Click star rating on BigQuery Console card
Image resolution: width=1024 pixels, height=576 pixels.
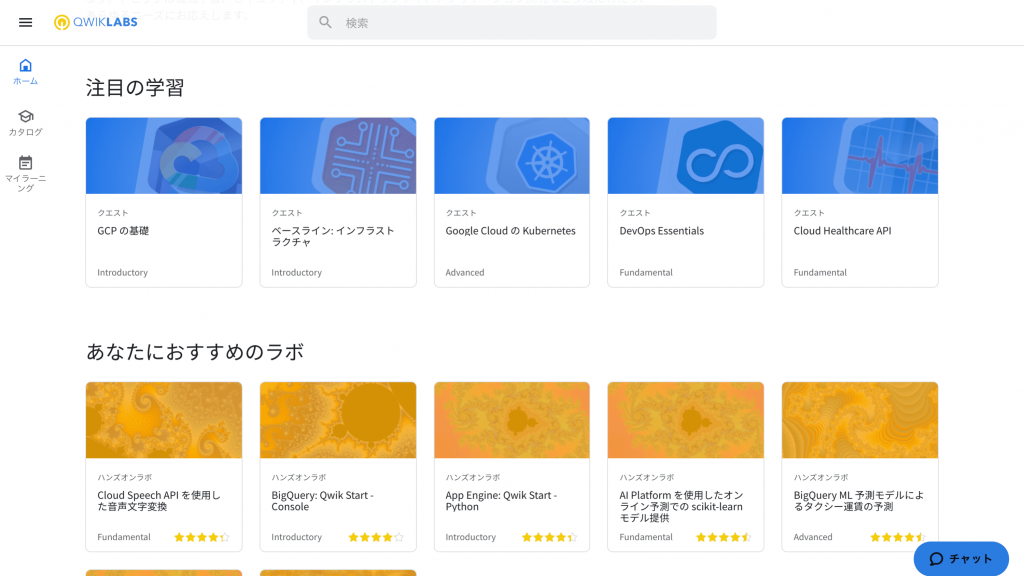tap(376, 537)
